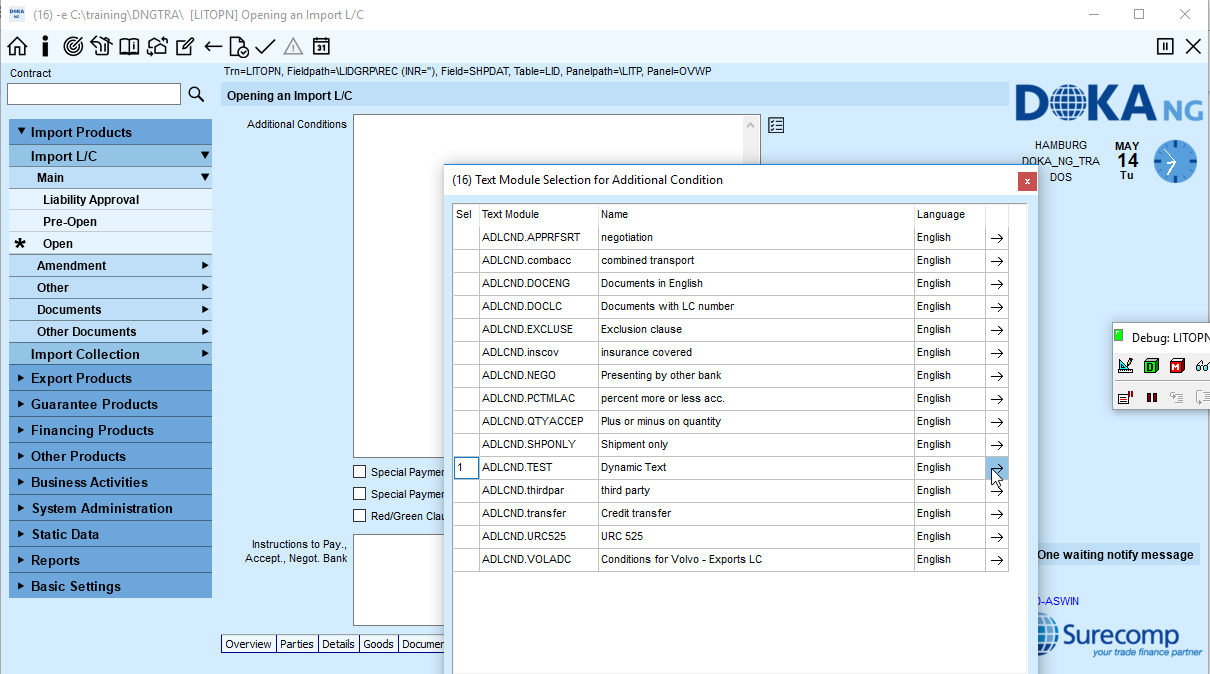The height and width of the screenshot is (674, 1210).
Task: Open text module list icon for Additional Conditions
Action: (x=776, y=125)
